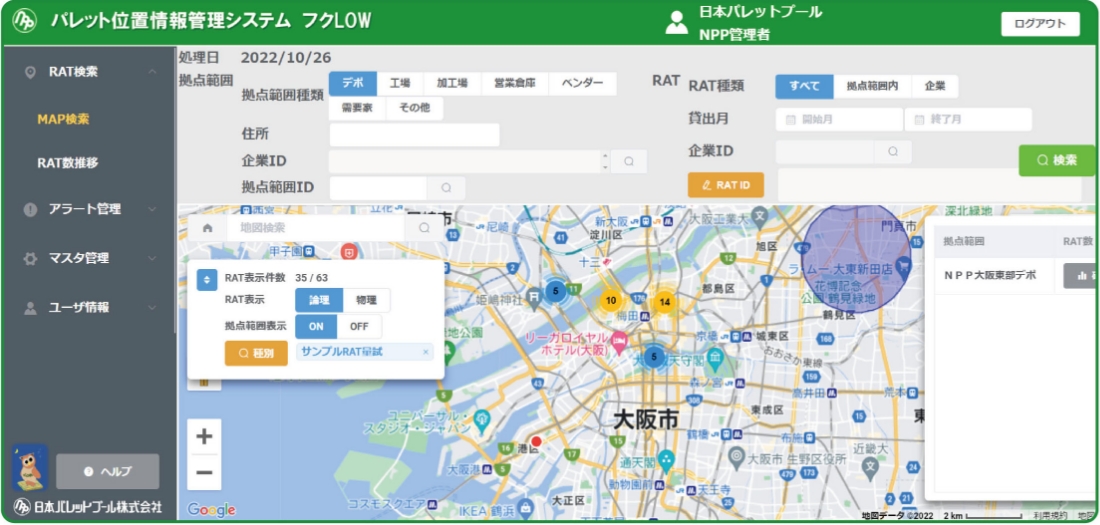Expand the マスタ管理 menu
Viewport: 1100px width, 525px height.
[x=89, y=258]
